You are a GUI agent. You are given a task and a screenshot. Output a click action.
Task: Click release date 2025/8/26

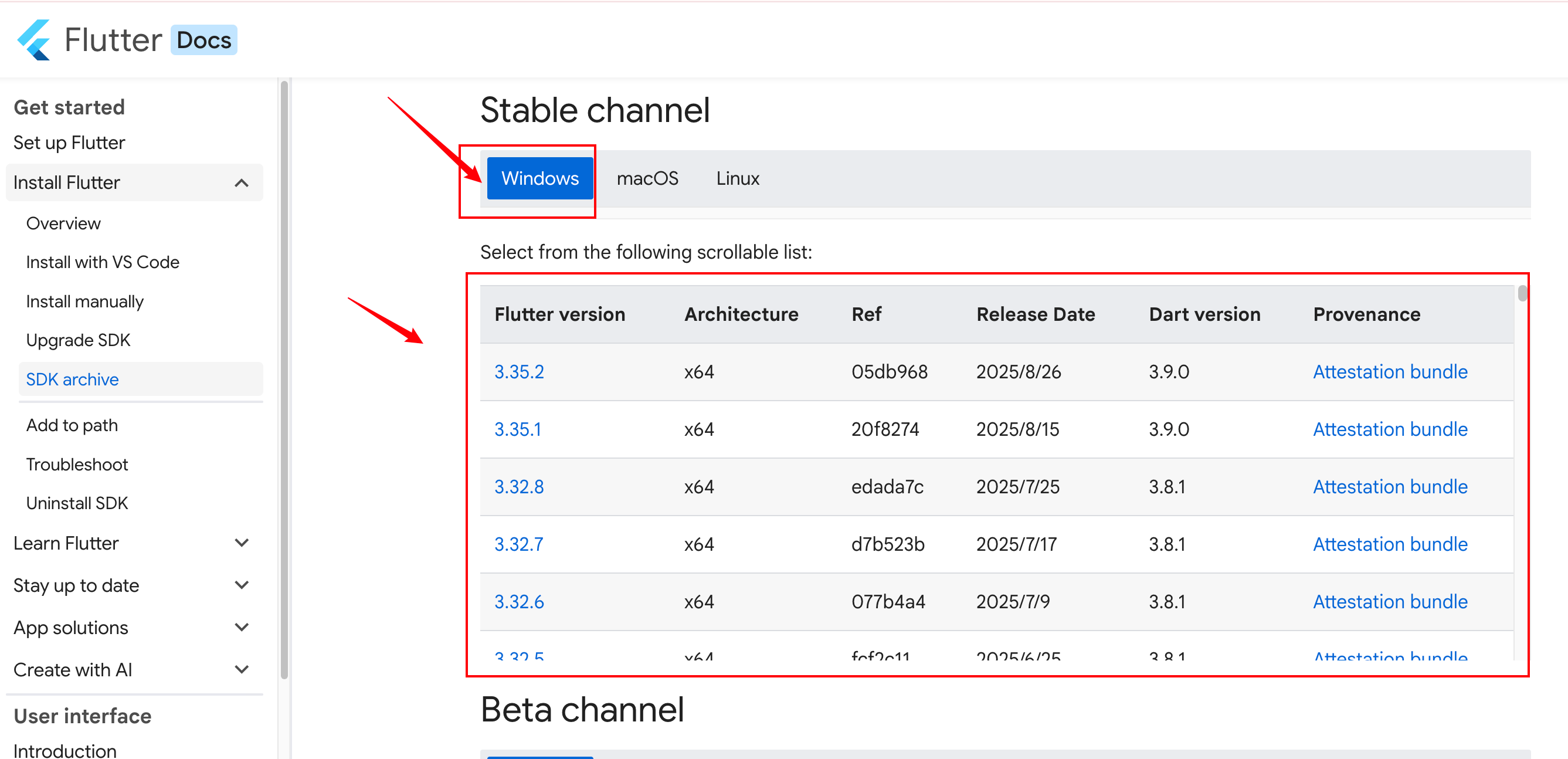click(x=1019, y=372)
